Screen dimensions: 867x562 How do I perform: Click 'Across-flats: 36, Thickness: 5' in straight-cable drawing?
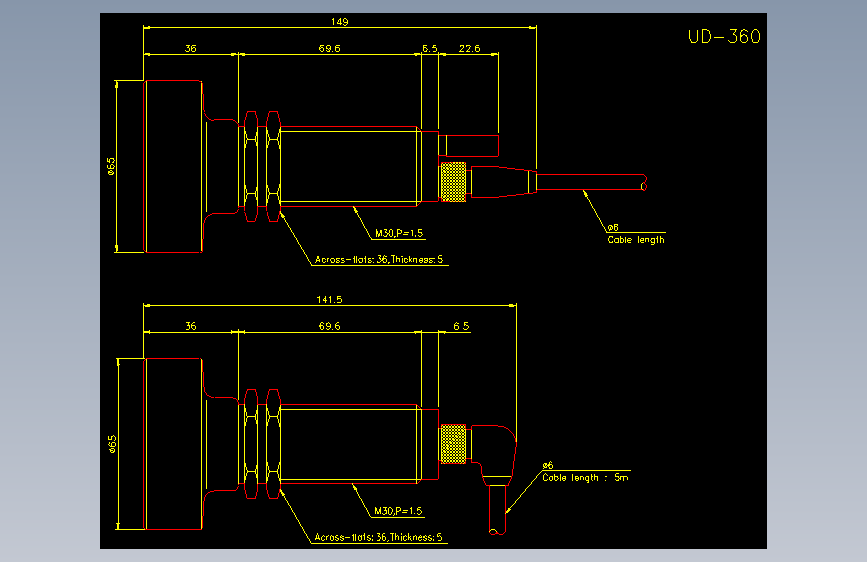click(379, 259)
